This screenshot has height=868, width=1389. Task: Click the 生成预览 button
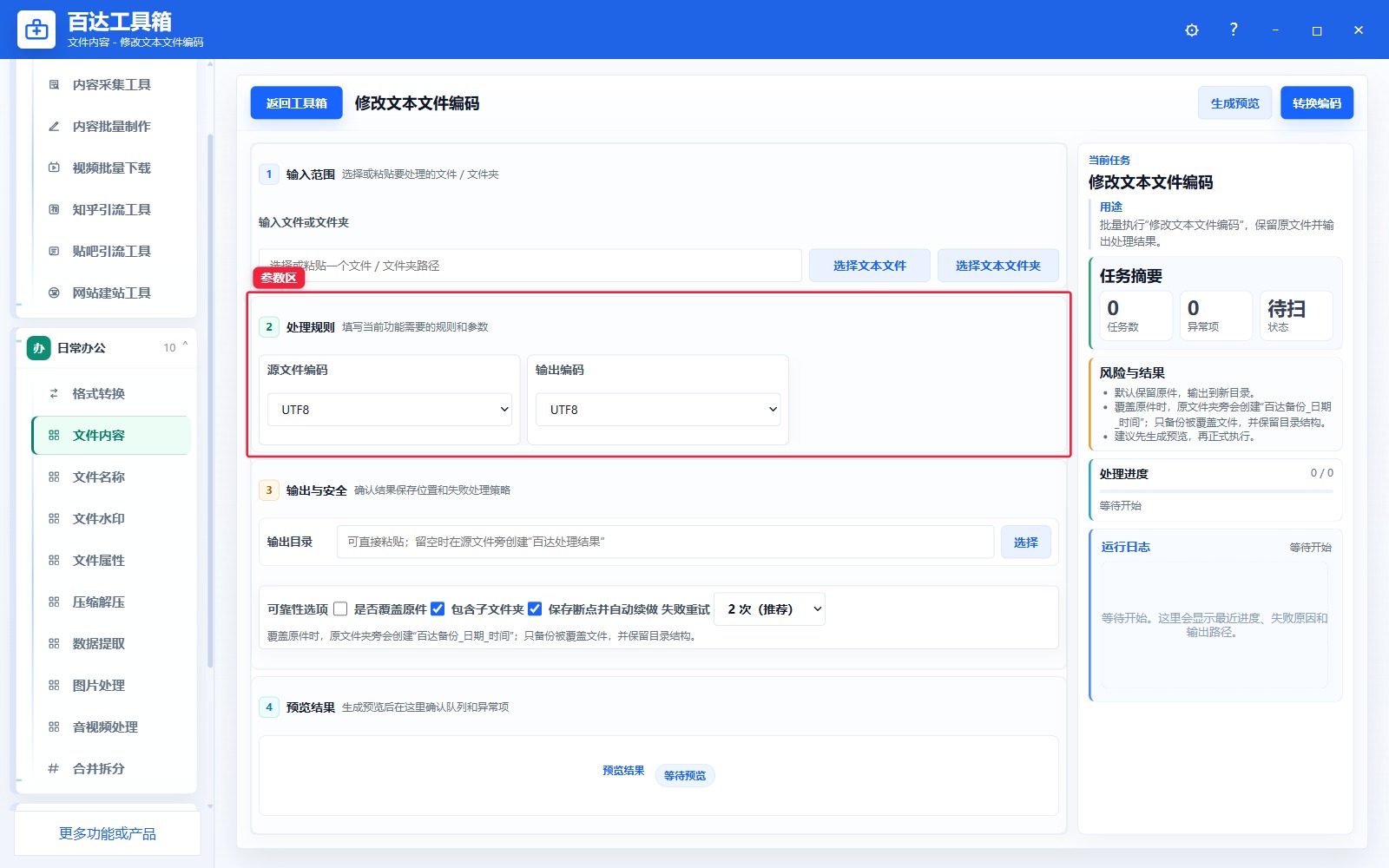coord(1234,103)
